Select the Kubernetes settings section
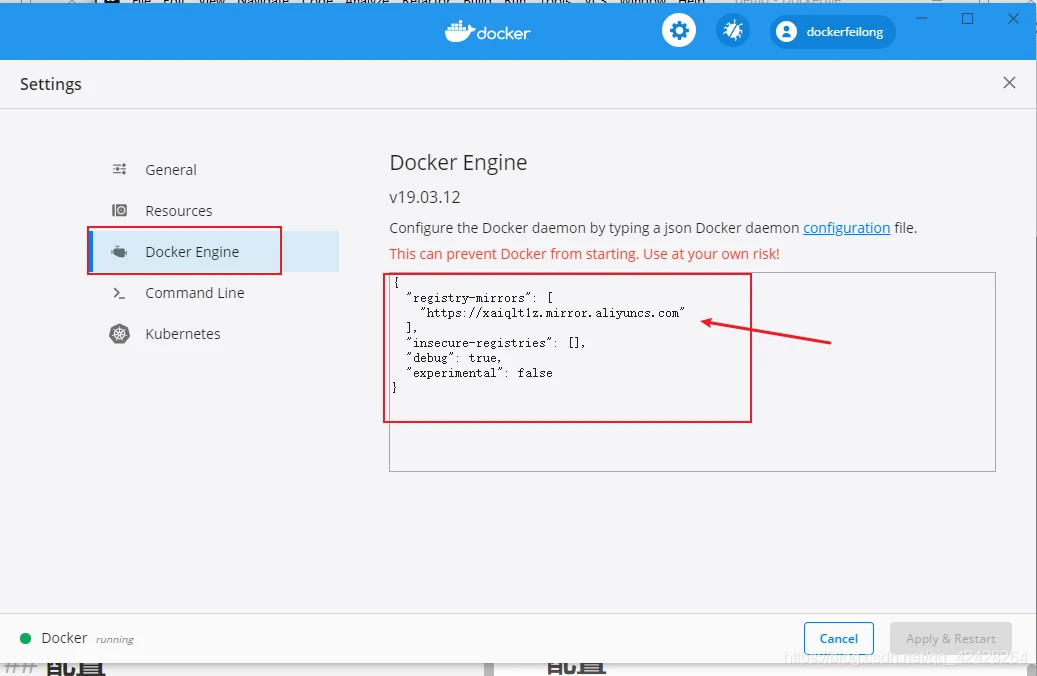 182,334
